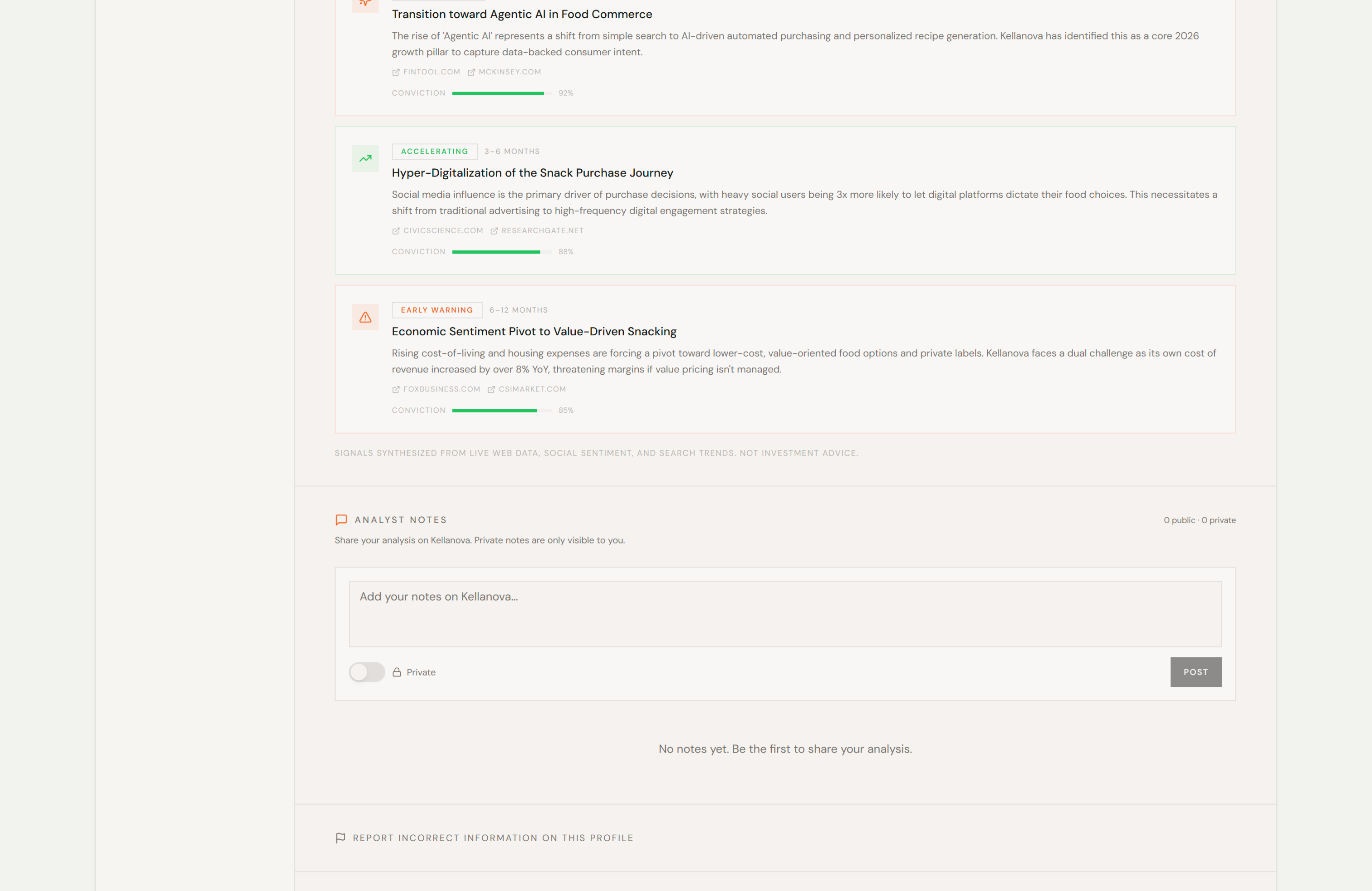Click the 0 public 0 private counter text
The height and width of the screenshot is (891, 1372).
point(1199,519)
